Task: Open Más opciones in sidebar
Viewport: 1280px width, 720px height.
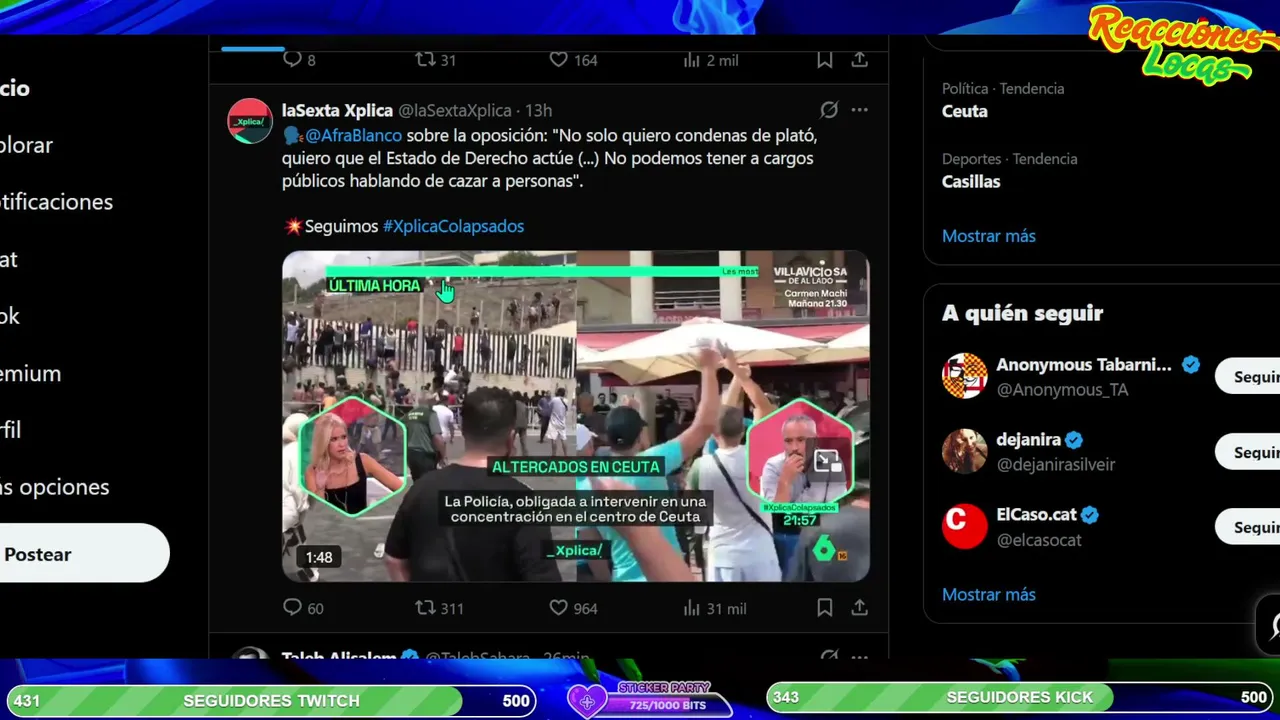Action: point(54,487)
